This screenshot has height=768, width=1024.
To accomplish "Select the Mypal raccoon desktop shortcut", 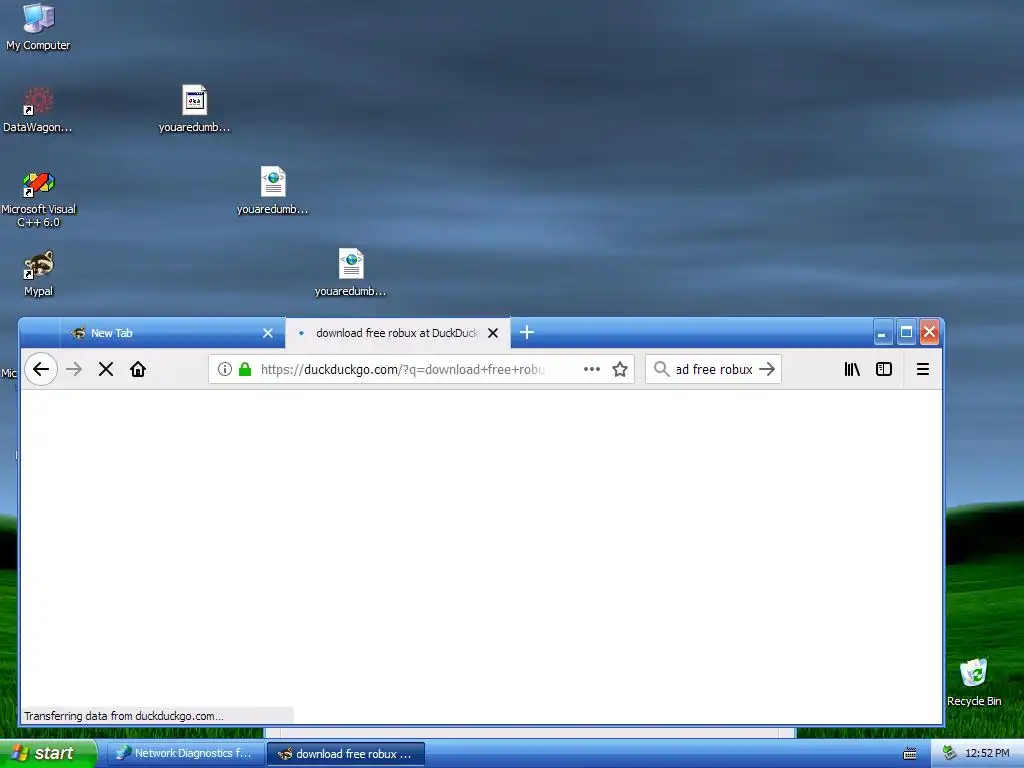I will point(39,274).
